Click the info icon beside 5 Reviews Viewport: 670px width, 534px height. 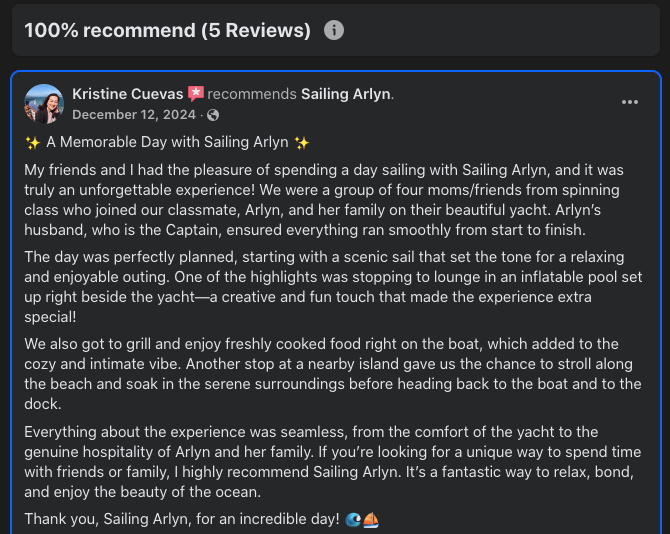tap(334, 31)
